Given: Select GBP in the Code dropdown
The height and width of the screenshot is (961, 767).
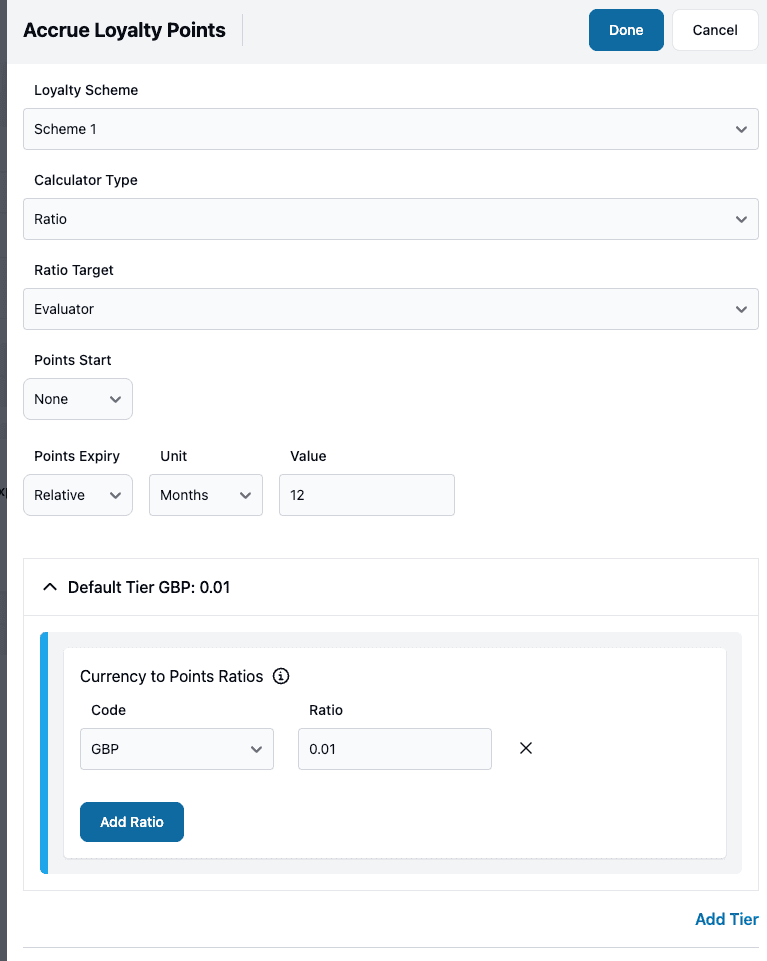Looking at the screenshot, I should tap(176, 748).
